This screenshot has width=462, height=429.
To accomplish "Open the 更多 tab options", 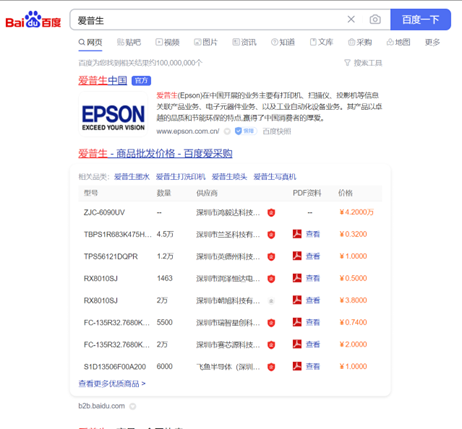I will (x=432, y=42).
